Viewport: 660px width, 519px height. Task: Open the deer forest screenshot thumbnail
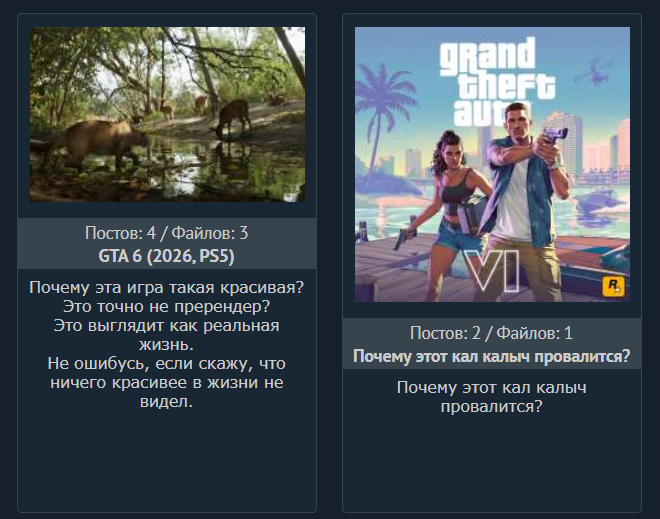(x=168, y=114)
